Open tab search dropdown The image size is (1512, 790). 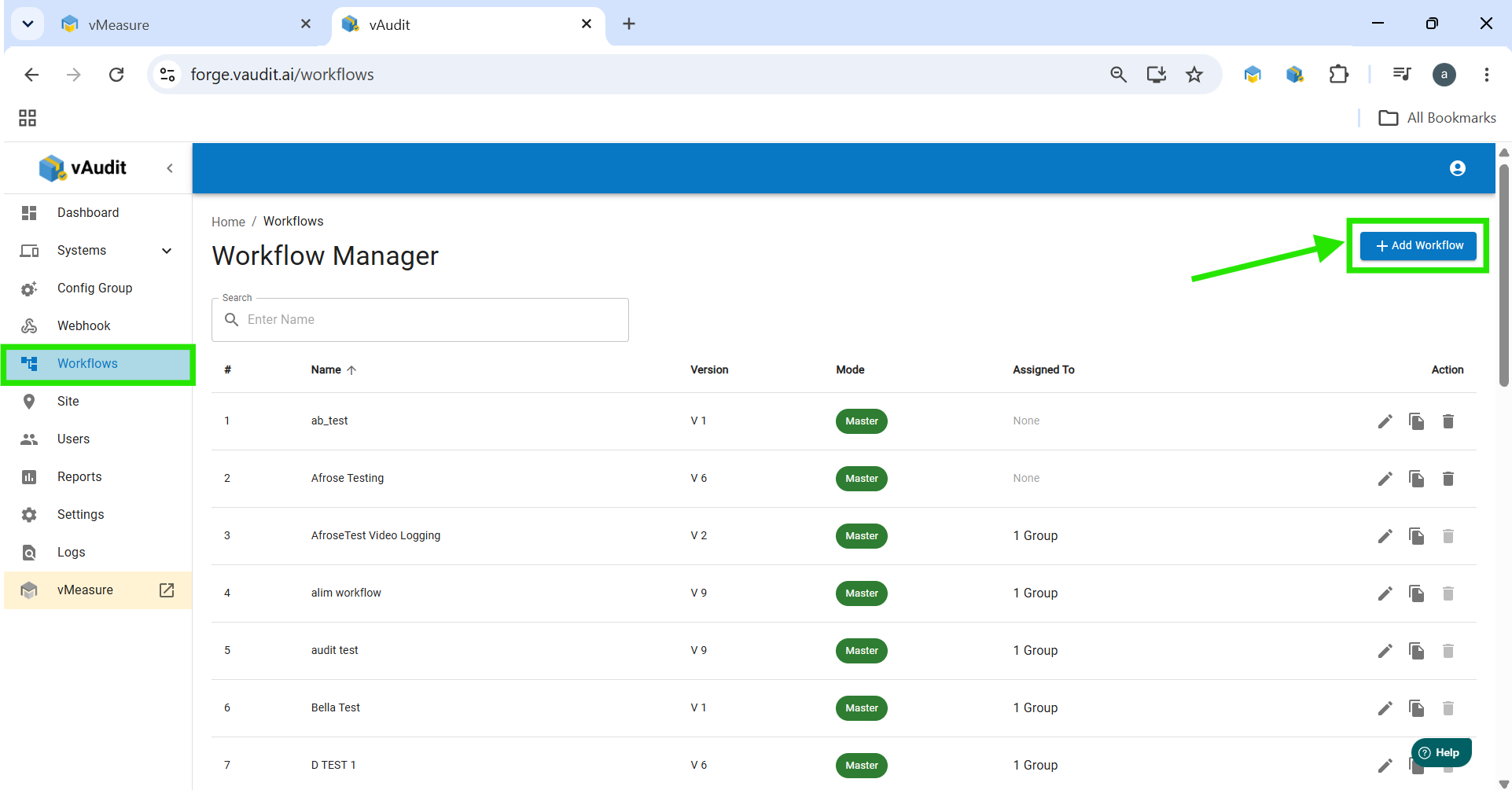(28, 24)
